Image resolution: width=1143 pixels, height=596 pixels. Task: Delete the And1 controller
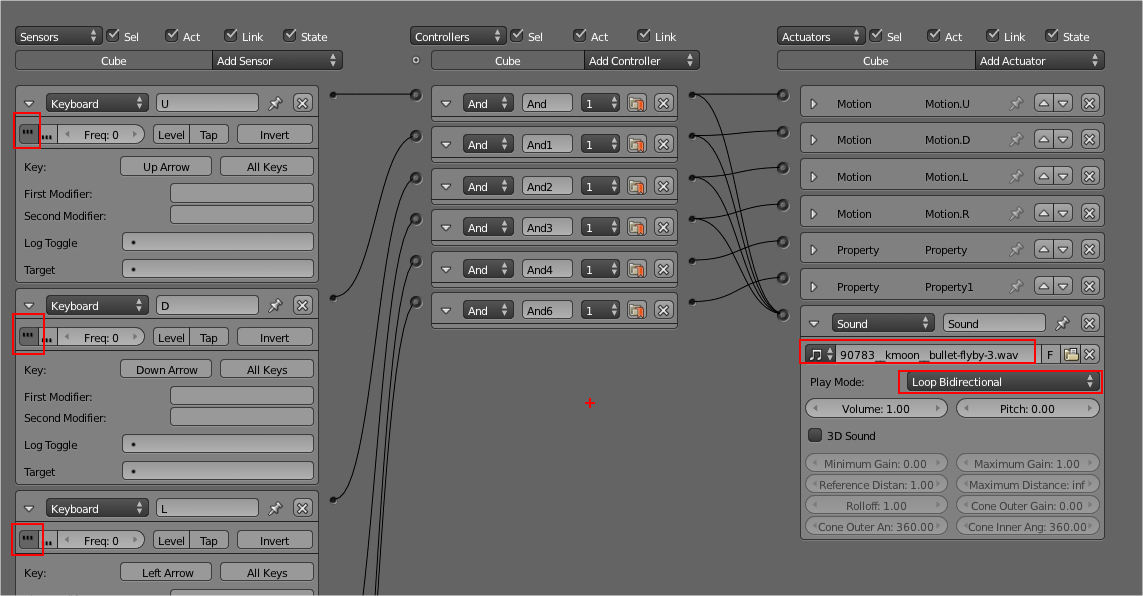pyautogui.click(x=663, y=144)
